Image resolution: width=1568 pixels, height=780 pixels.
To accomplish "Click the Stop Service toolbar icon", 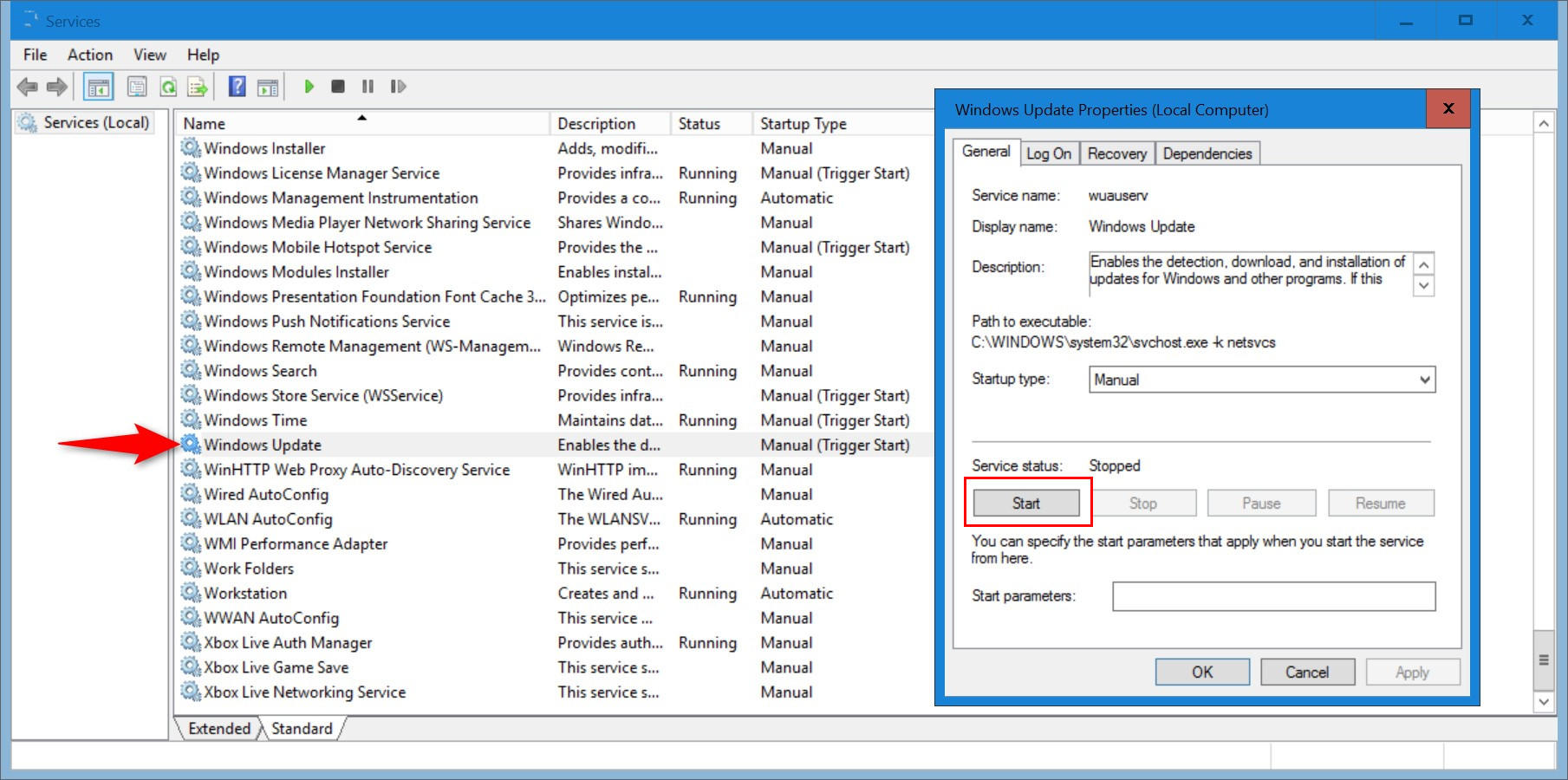I will coord(338,87).
